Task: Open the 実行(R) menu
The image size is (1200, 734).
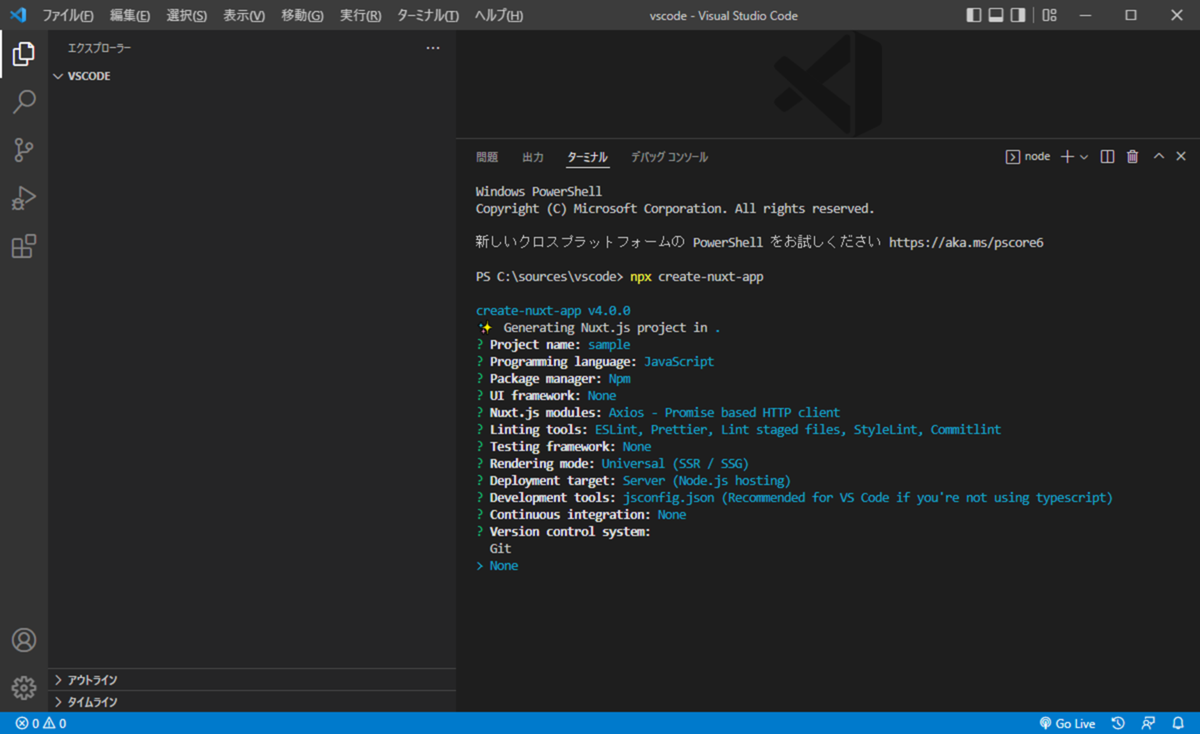Action: (x=360, y=16)
